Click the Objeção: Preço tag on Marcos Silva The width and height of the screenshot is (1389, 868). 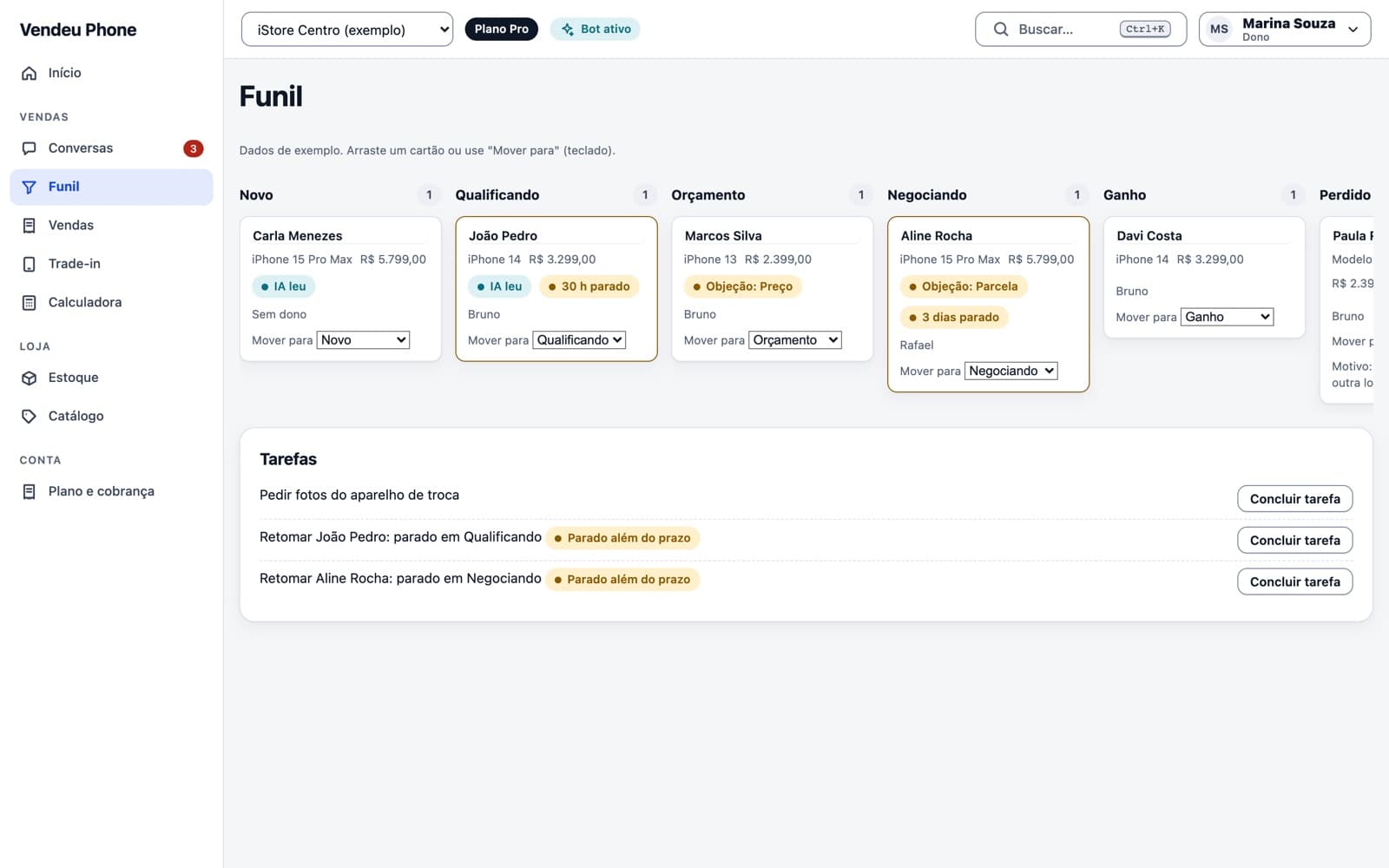pyautogui.click(x=743, y=286)
